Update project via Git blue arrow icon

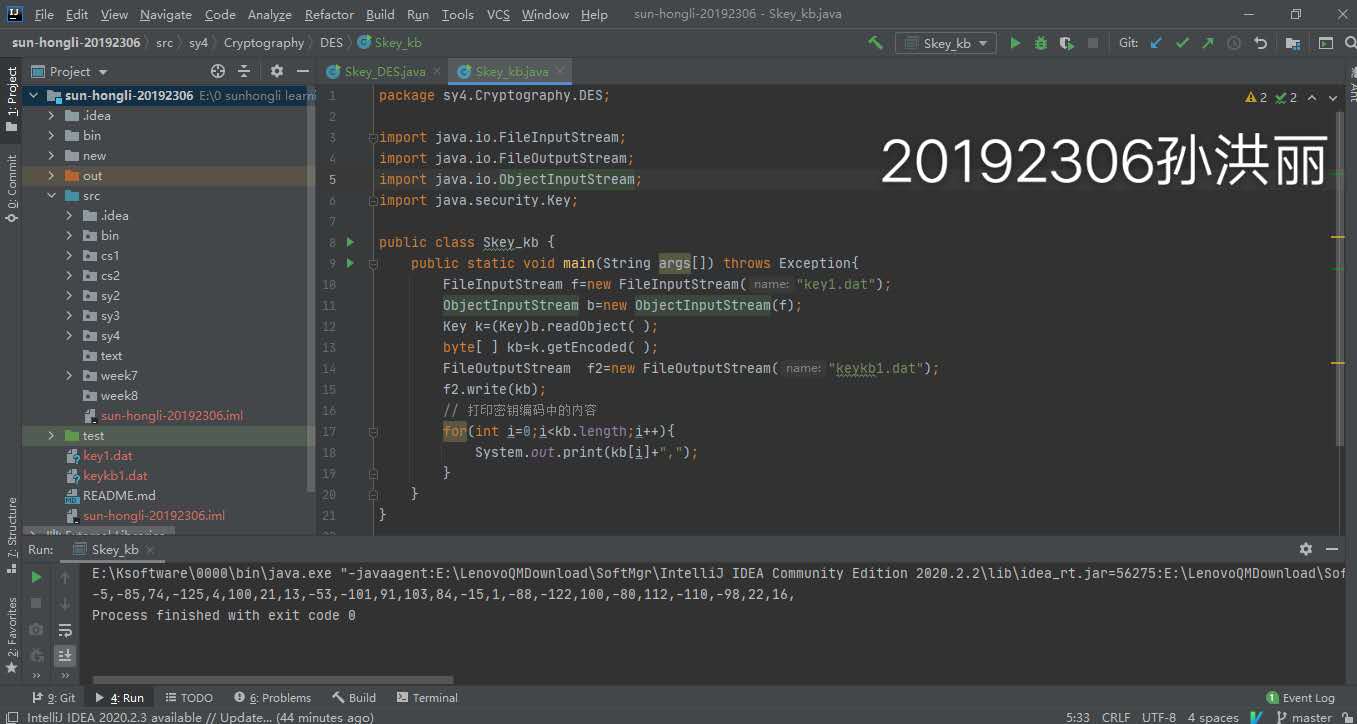pos(1157,43)
